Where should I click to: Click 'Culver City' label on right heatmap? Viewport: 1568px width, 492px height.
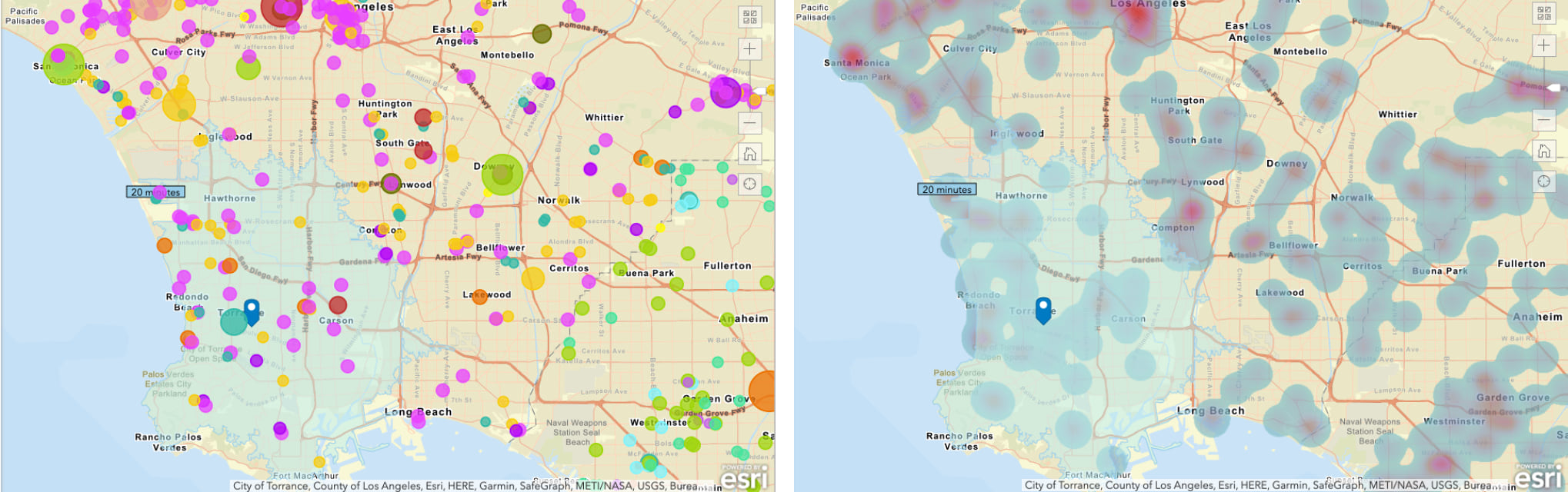(969, 48)
